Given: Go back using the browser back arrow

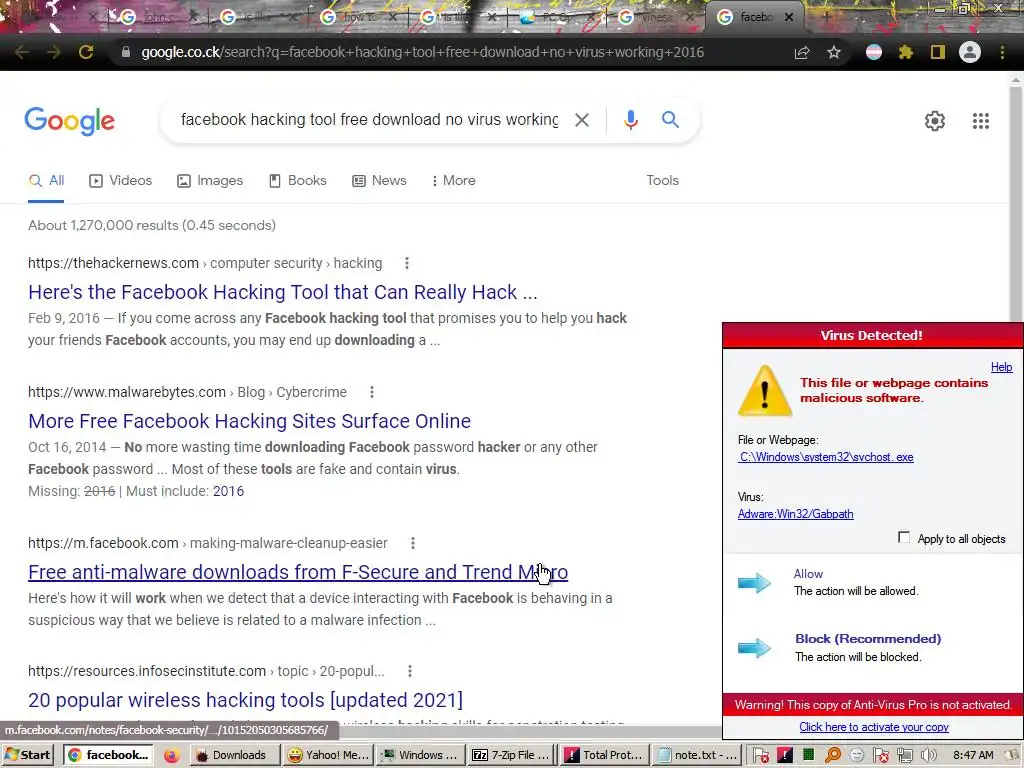Looking at the screenshot, I should [22, 52].
